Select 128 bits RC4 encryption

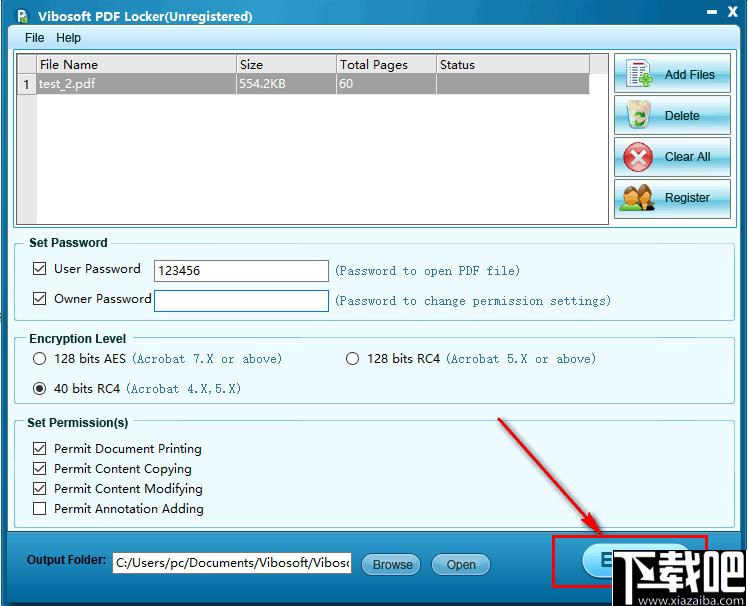click(x=352, y=358)
